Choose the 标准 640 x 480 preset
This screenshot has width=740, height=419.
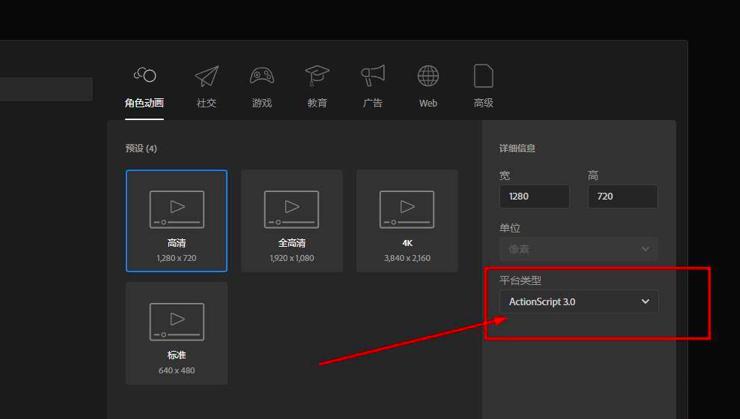click(177, 333)
